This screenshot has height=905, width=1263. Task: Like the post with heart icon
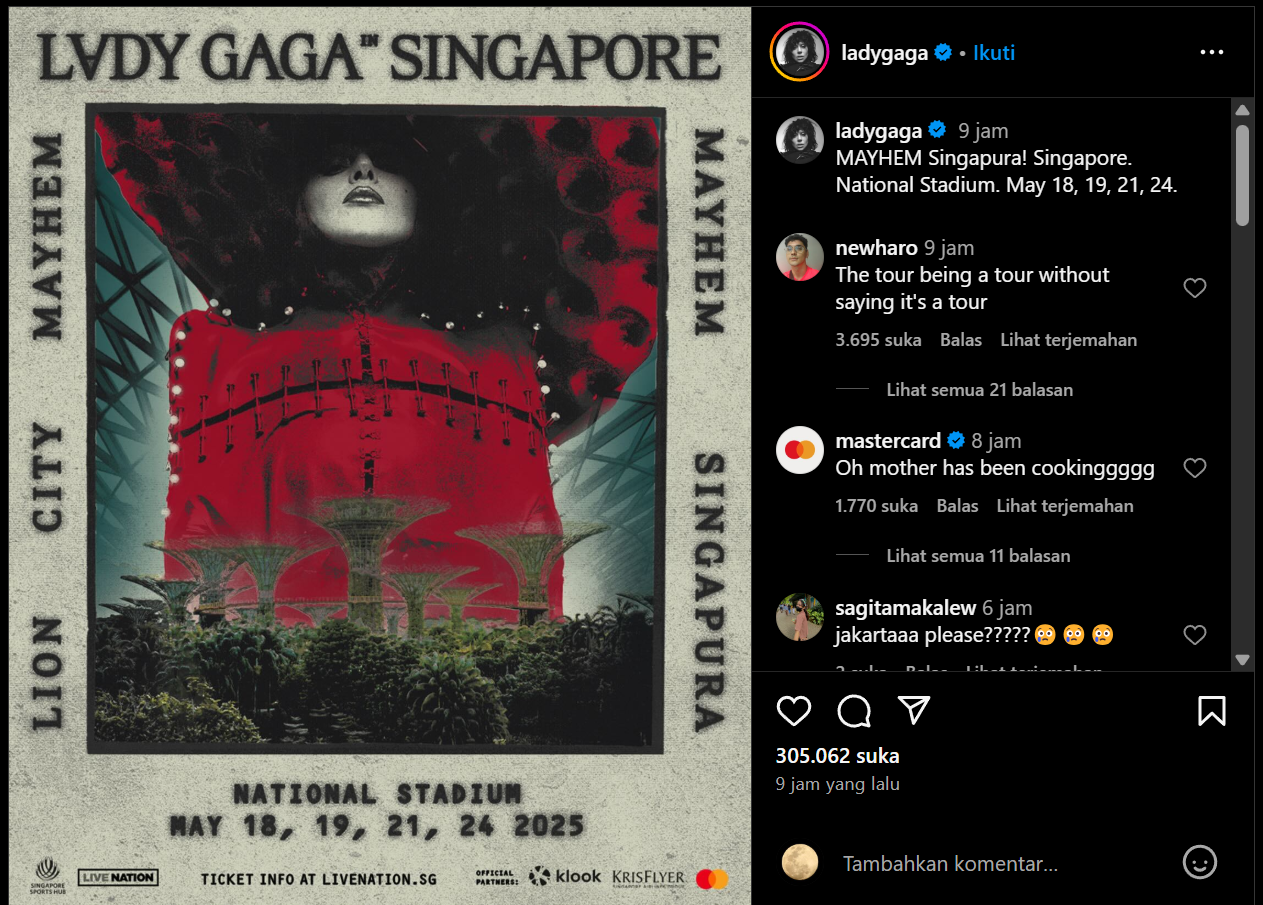[794, 711]
